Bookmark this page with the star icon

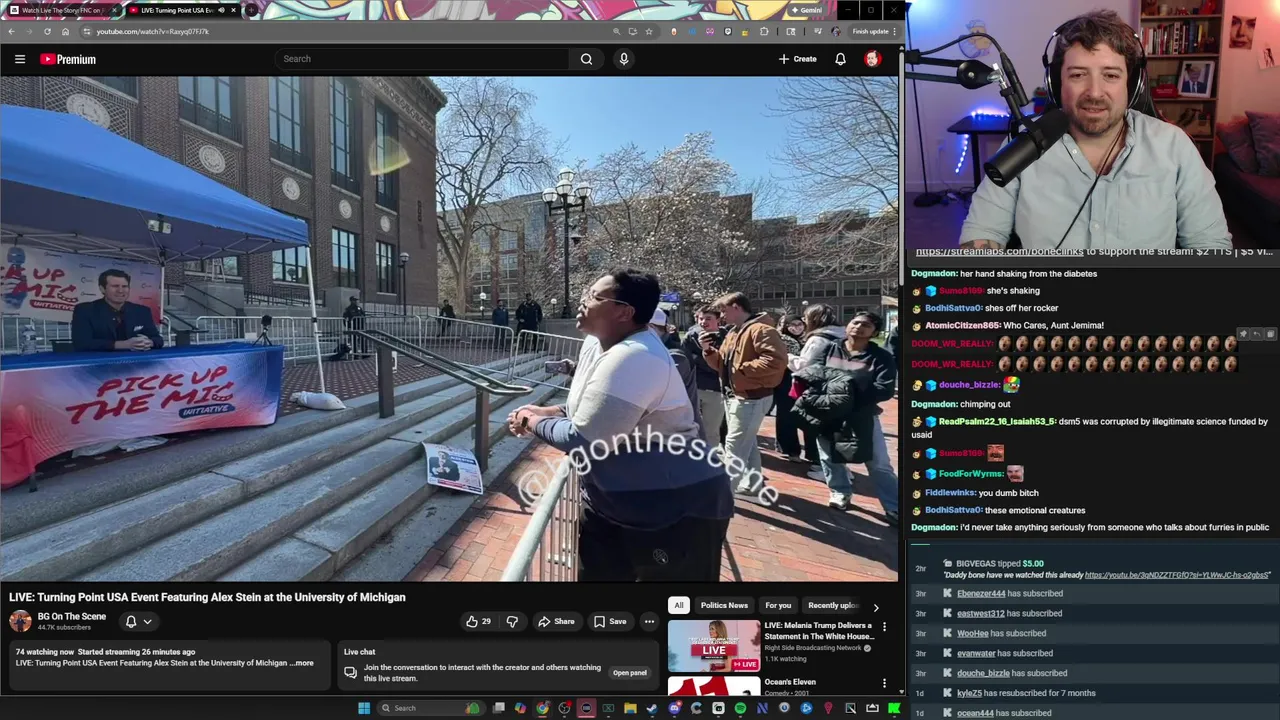coord(649,31)
